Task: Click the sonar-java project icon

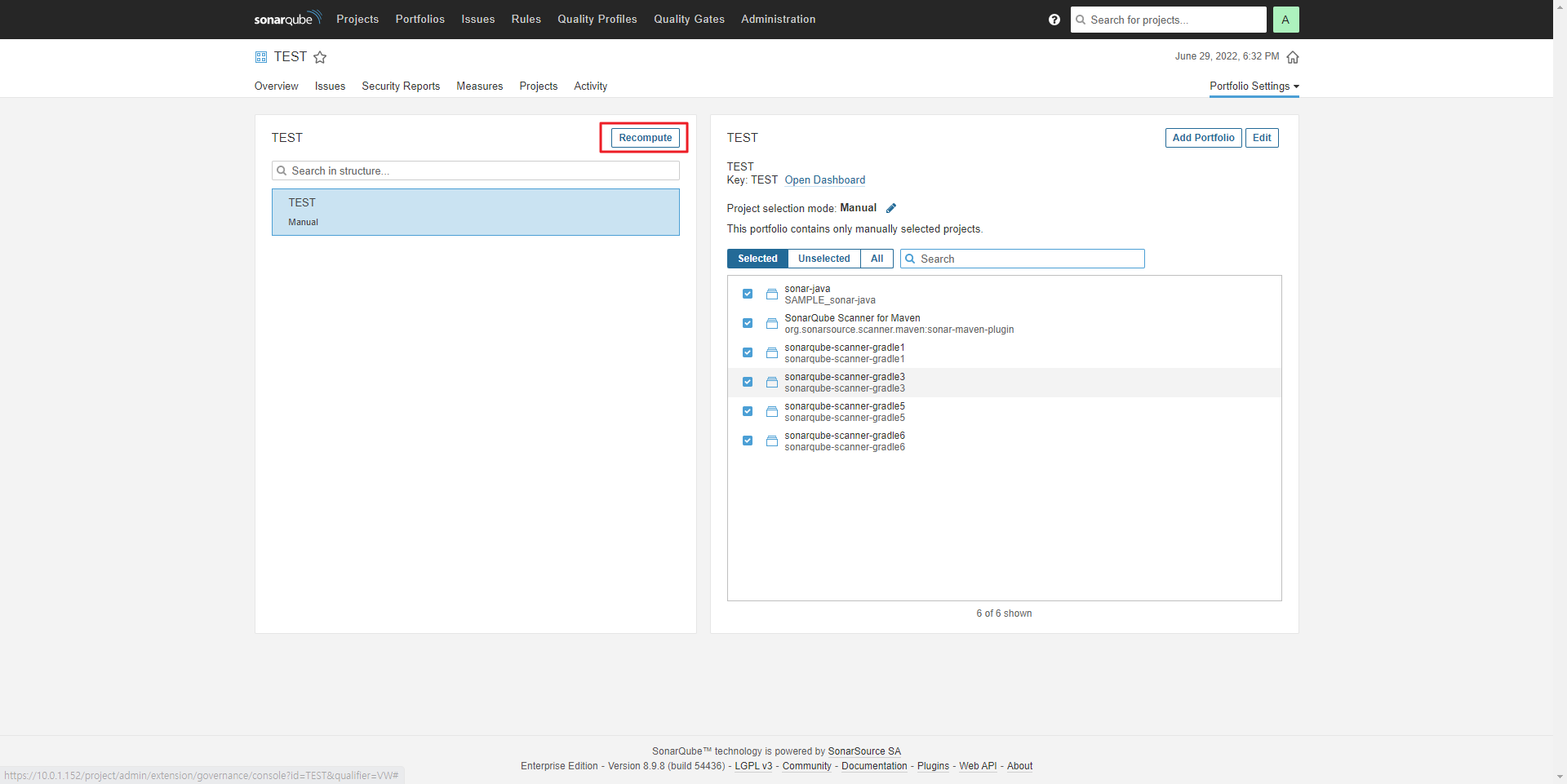Action: [x=771, y=294]
